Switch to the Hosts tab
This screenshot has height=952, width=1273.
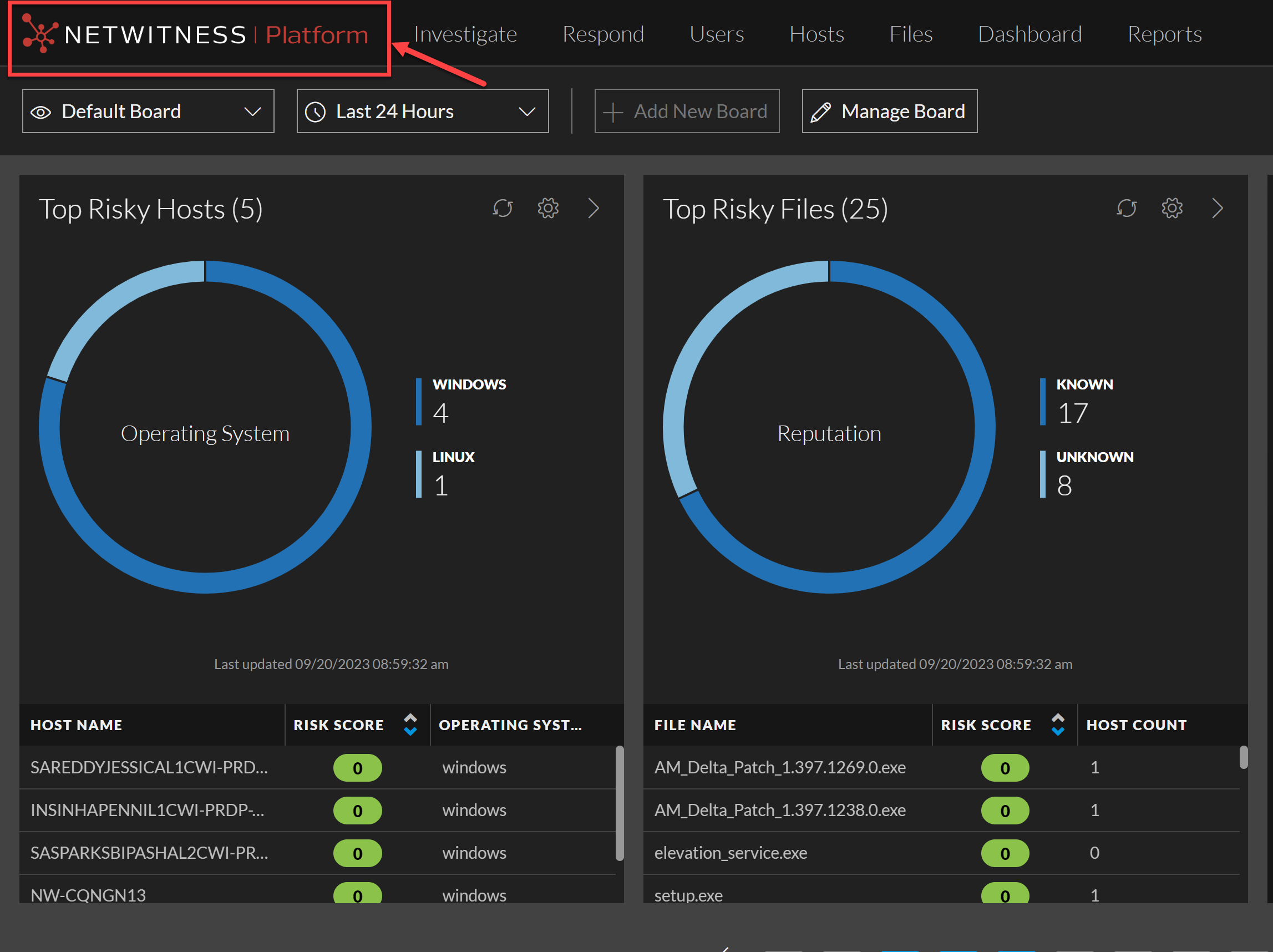click(816, 34)
